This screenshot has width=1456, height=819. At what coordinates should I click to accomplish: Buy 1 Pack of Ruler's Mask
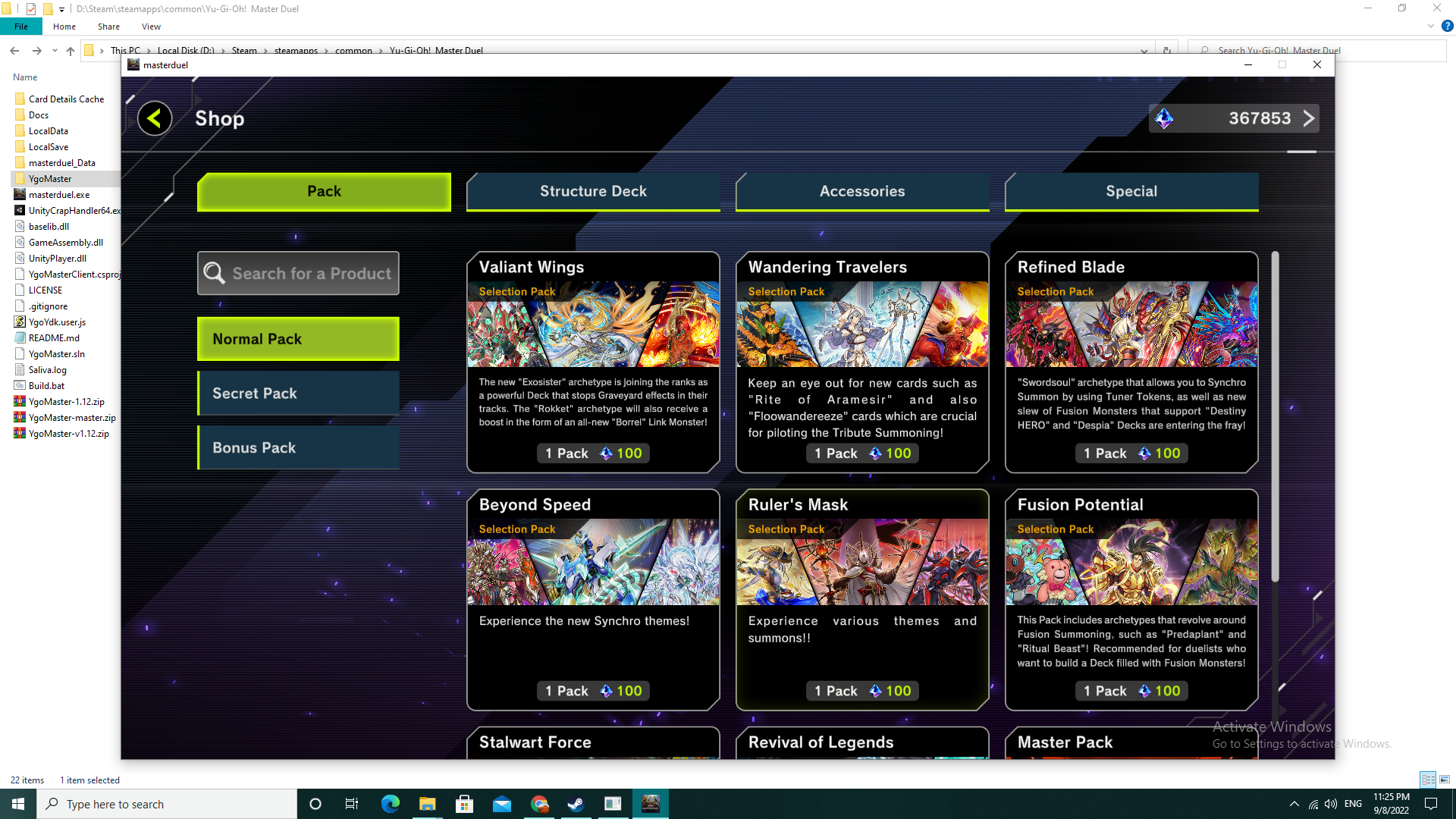(862, 691)
